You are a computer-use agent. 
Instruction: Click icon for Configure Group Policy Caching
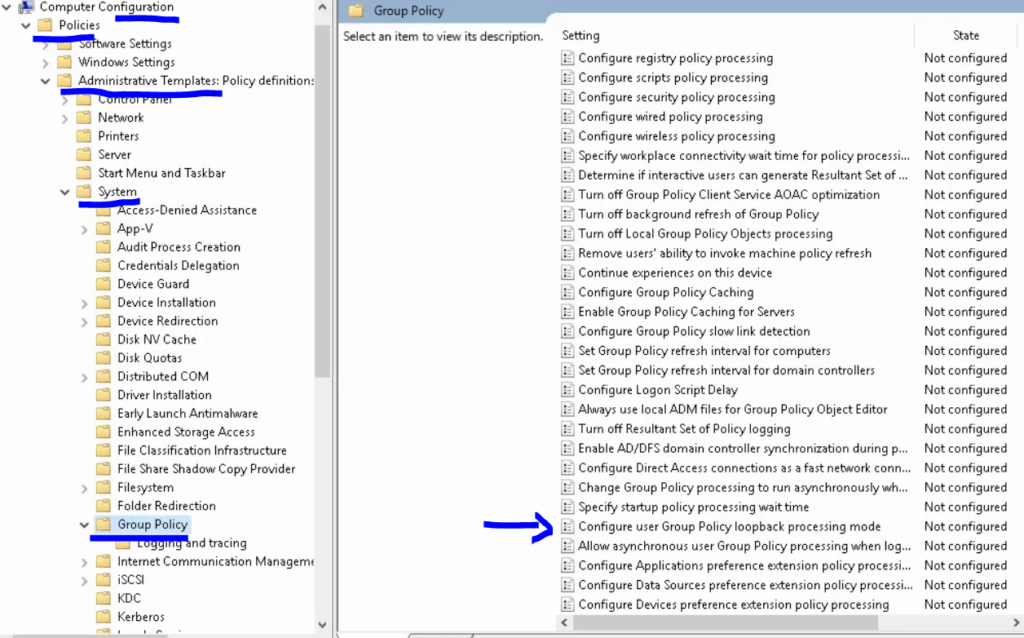(568, 293)
